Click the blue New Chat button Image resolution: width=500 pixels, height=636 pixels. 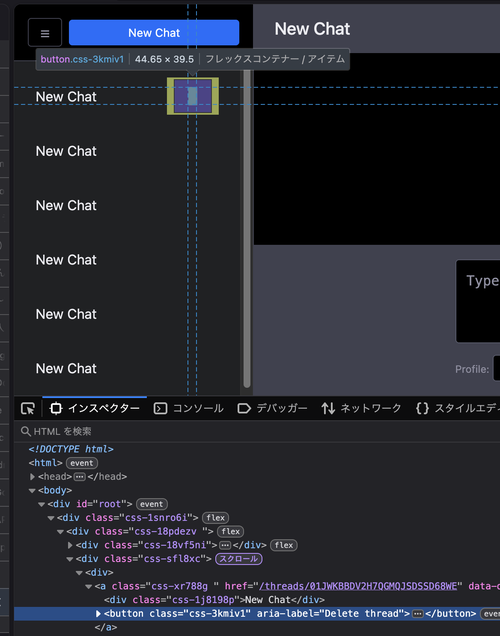[x=154, y=32]
